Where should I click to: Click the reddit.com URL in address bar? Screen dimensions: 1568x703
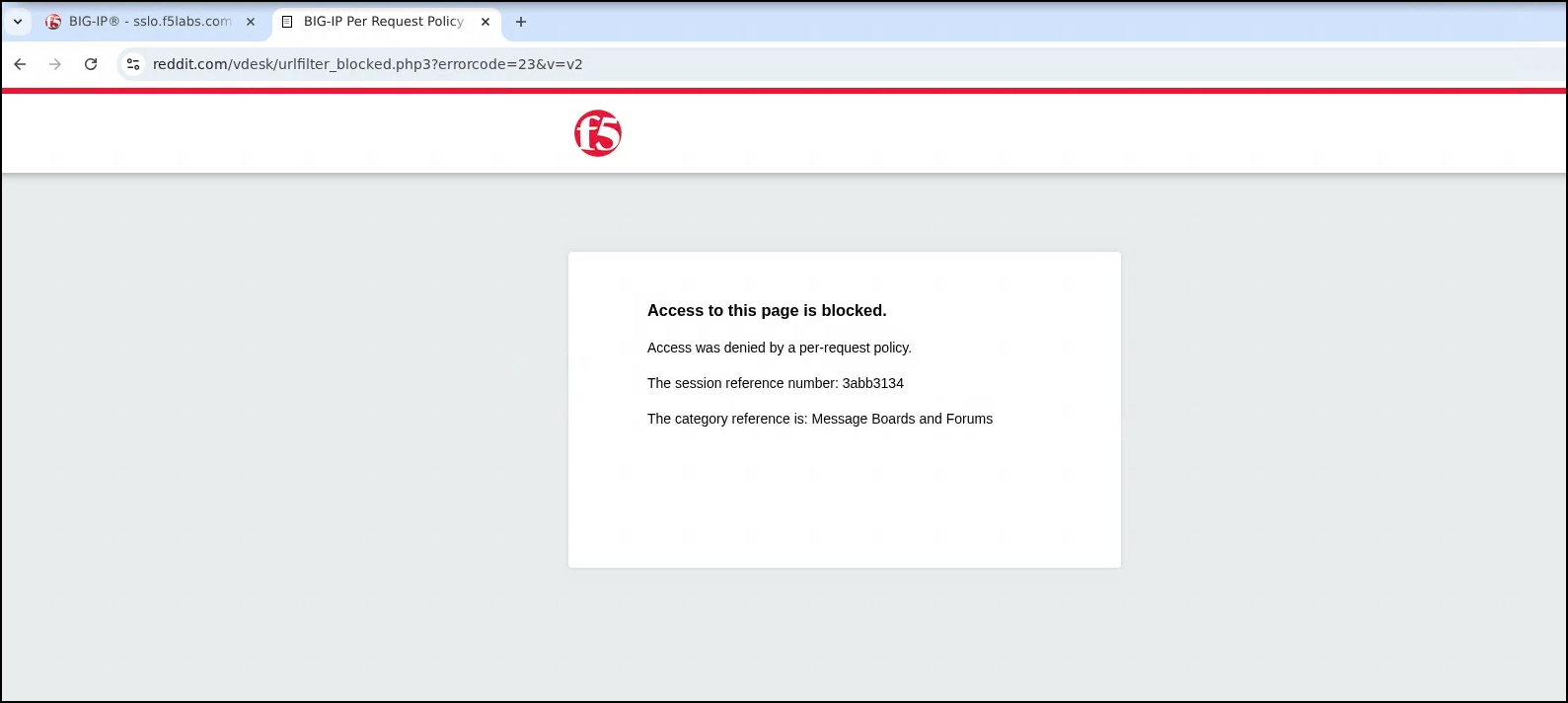tap(367, 64)
